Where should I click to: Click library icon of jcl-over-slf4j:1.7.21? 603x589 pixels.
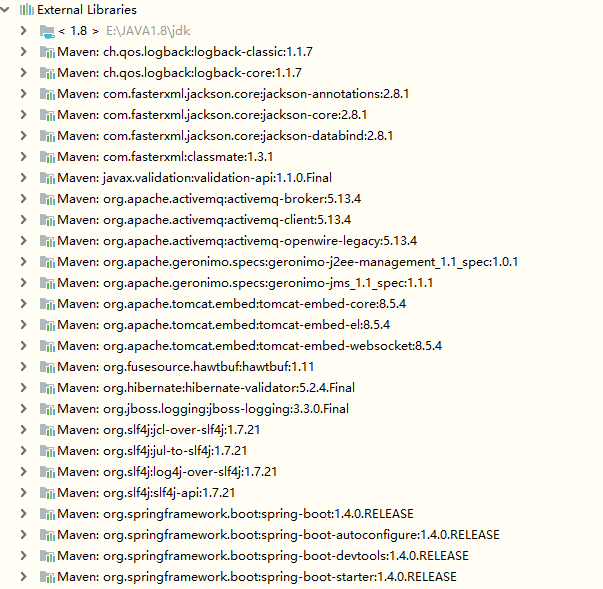(x=47, y=429)
